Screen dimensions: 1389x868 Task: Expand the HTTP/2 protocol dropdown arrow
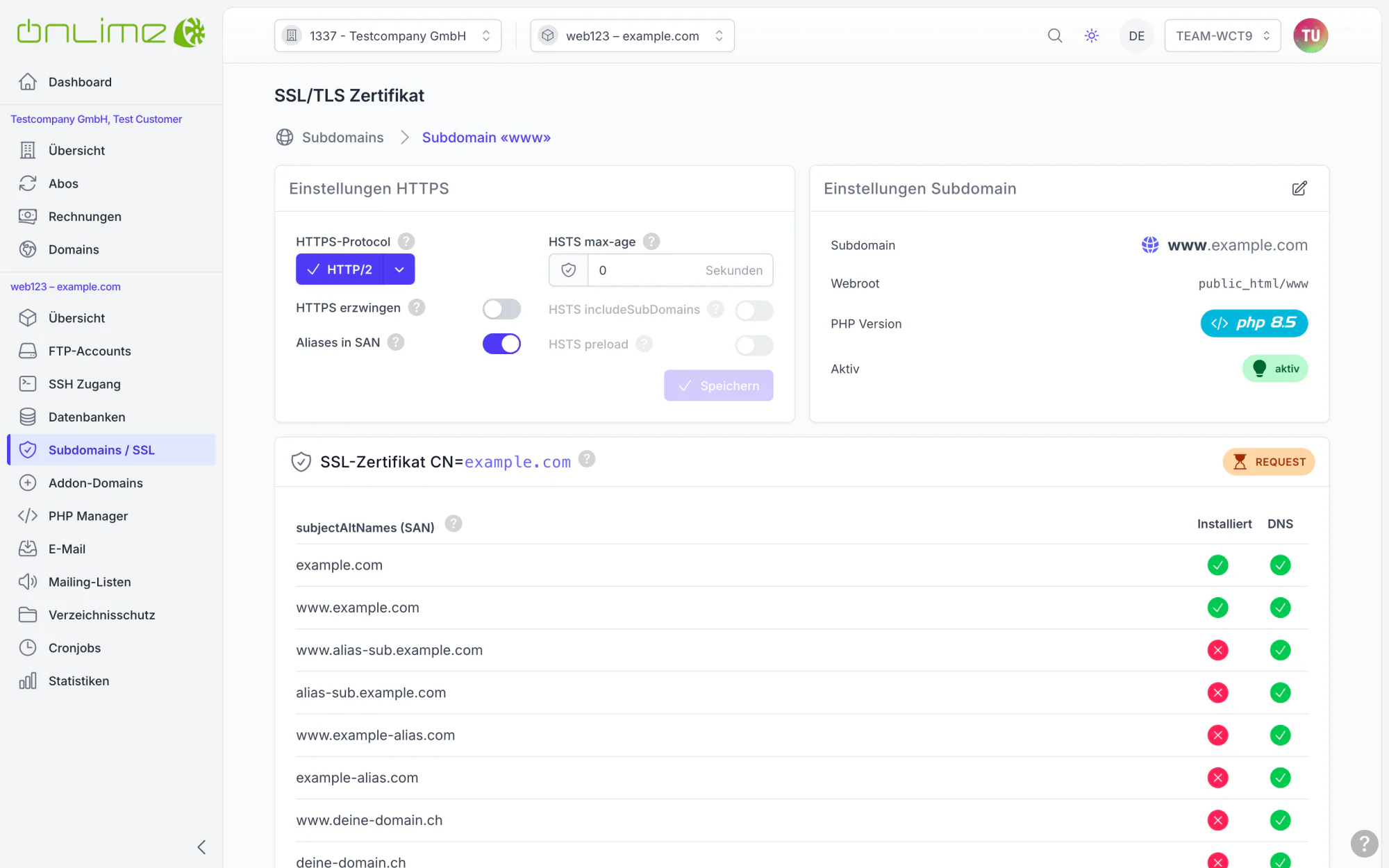399,269
